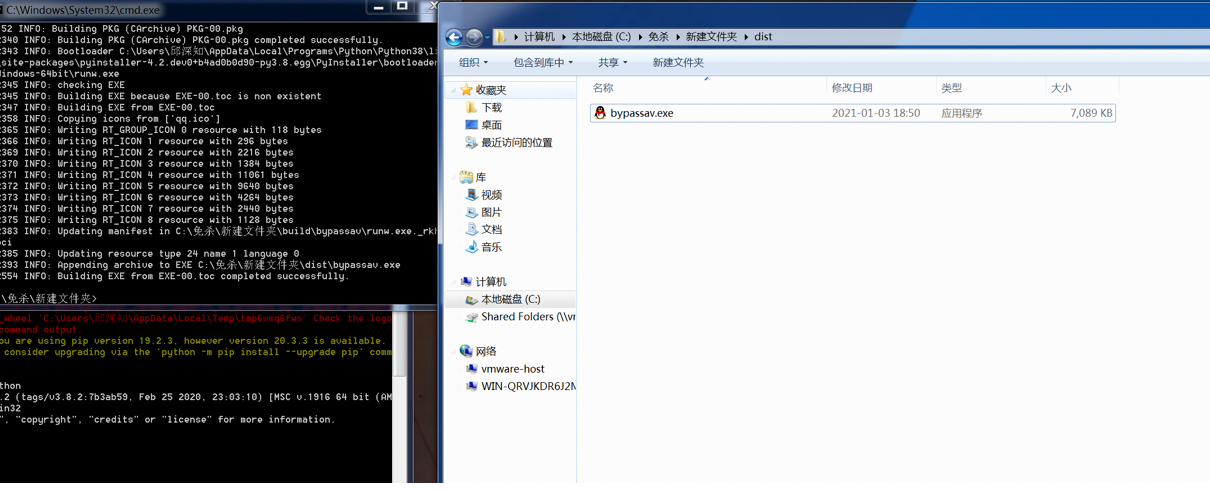Viewport: 1210px width, 490px height.
Task: Click the Forward arrow in Explorer
Action: [x=474, y=37]
